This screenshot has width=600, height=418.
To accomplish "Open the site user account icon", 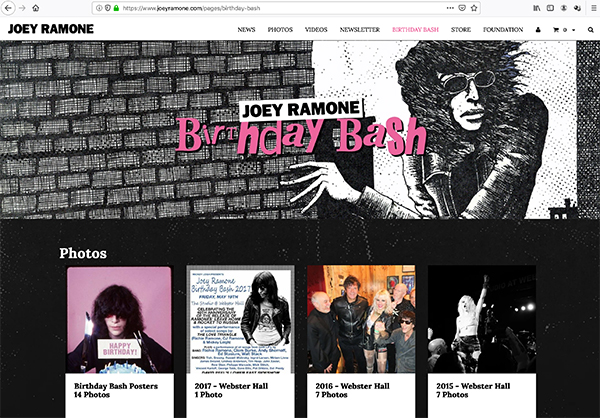I will click(538, 29).
